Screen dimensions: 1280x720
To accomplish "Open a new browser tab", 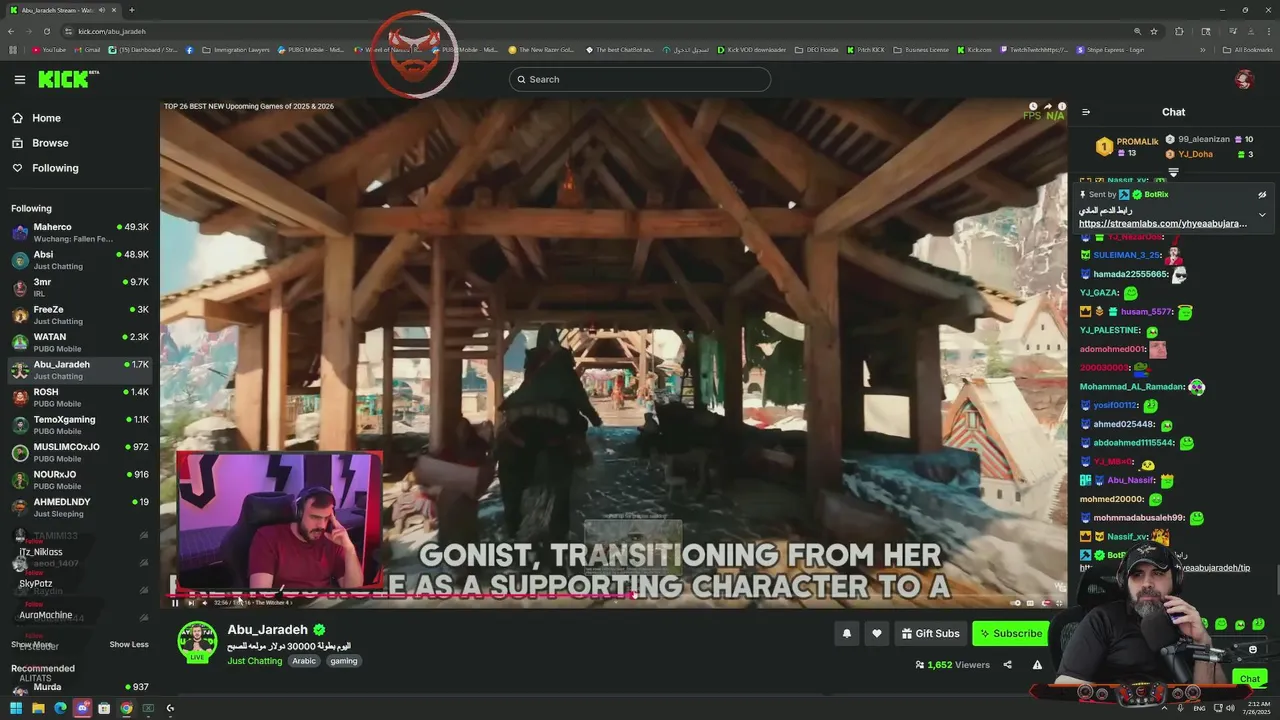I will click(131, 10).
